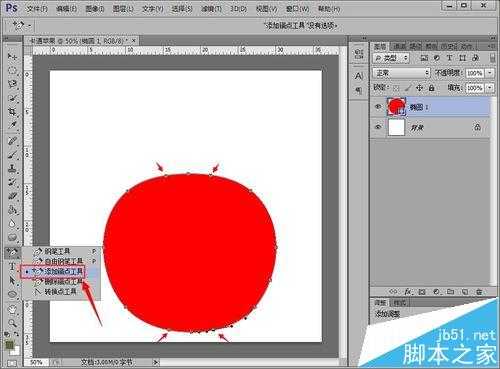Choose 转换点工具 from flyout
This screenshot has height=369, width=500.
click(61, 292)
